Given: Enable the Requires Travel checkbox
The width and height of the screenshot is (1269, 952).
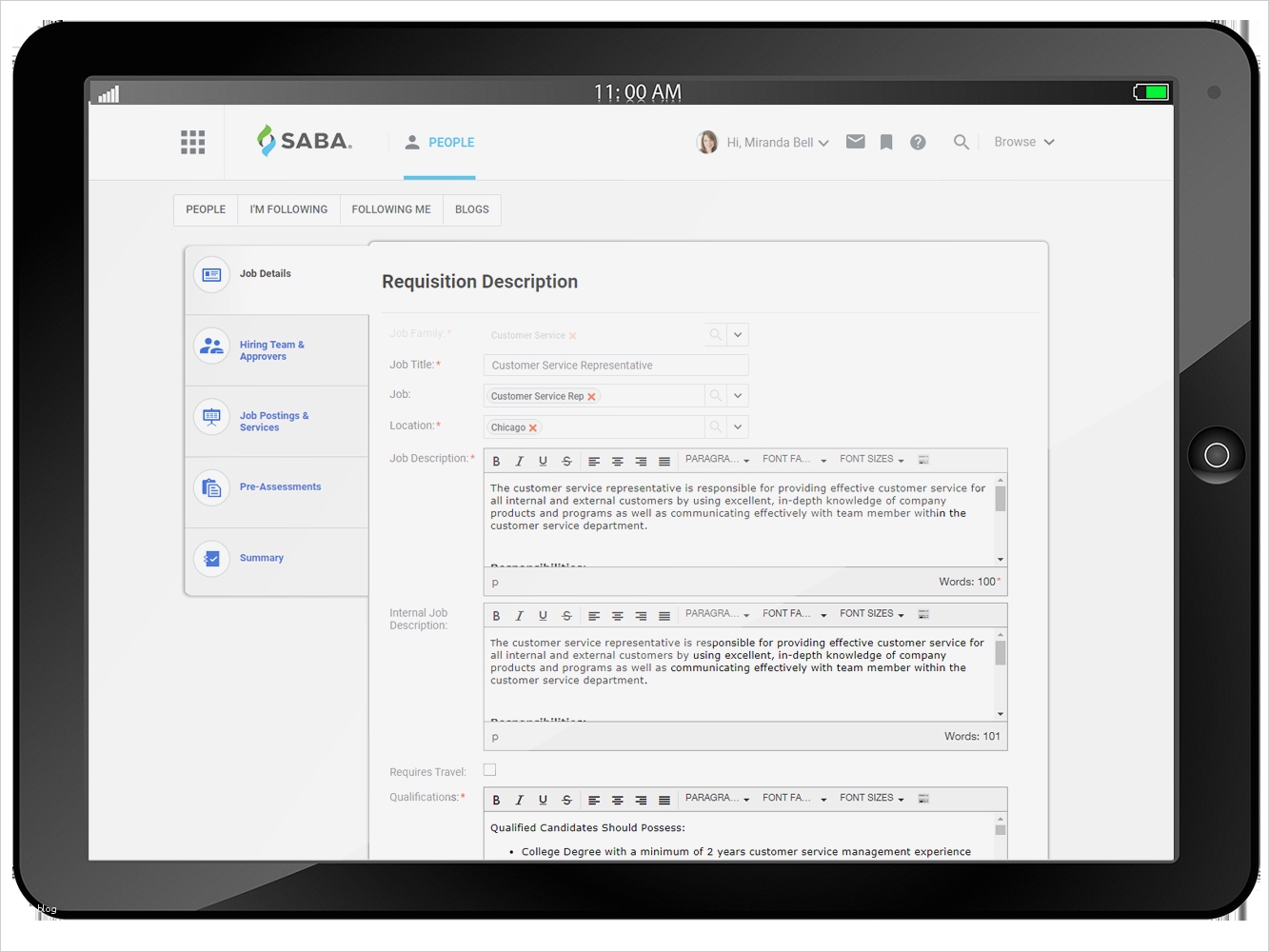Looking at the screenshot, I should coord(490,770).
